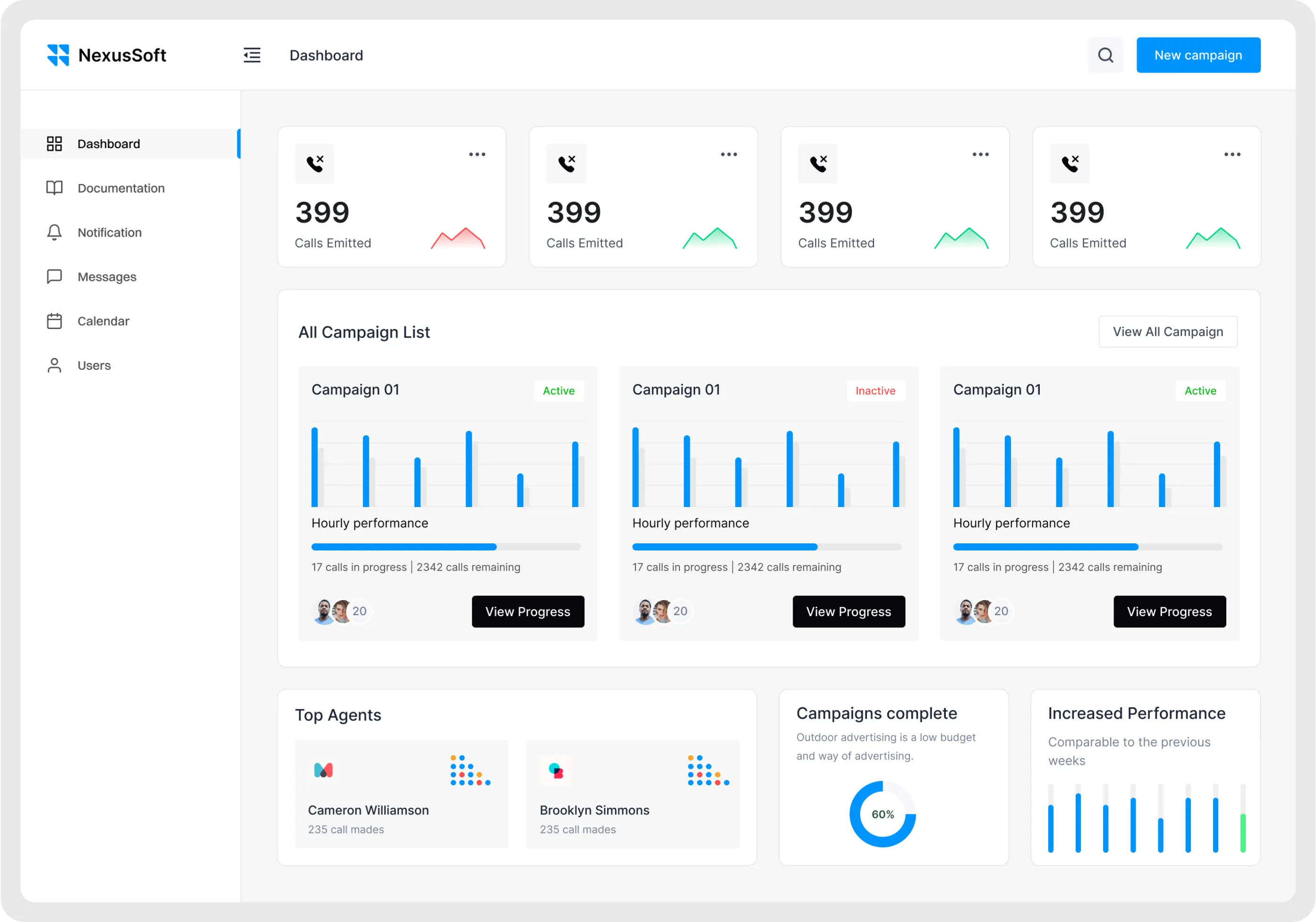Click first campaign's hourly performance progress bar
1316x922 pixels.
446,547
